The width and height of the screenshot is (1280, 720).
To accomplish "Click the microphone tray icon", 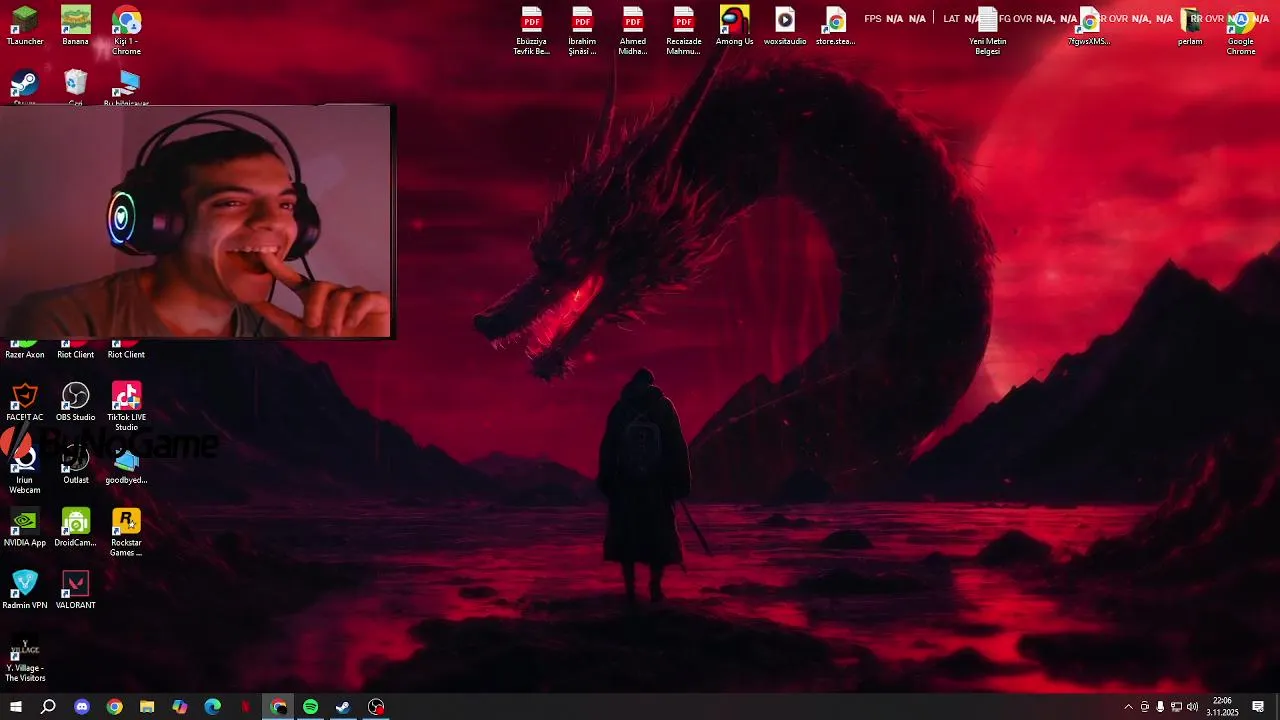I will [x=1160, y=707].
